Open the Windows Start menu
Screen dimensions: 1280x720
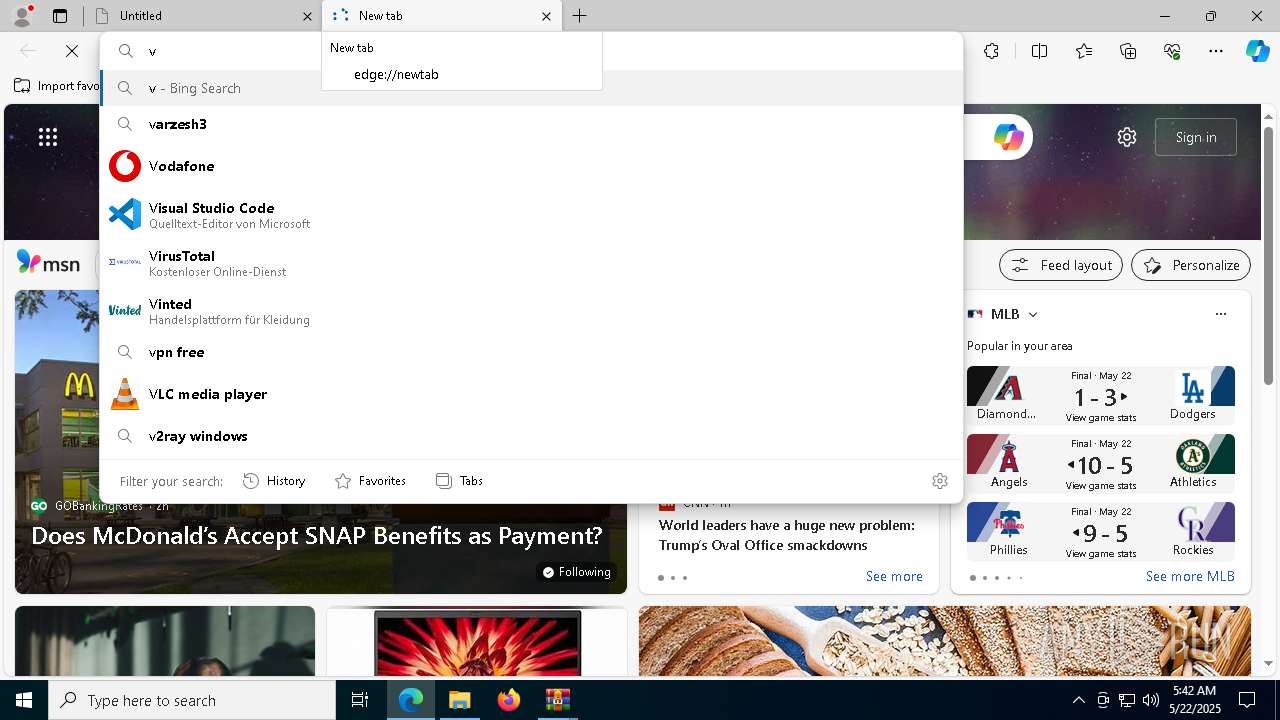(x=24, y=700)
